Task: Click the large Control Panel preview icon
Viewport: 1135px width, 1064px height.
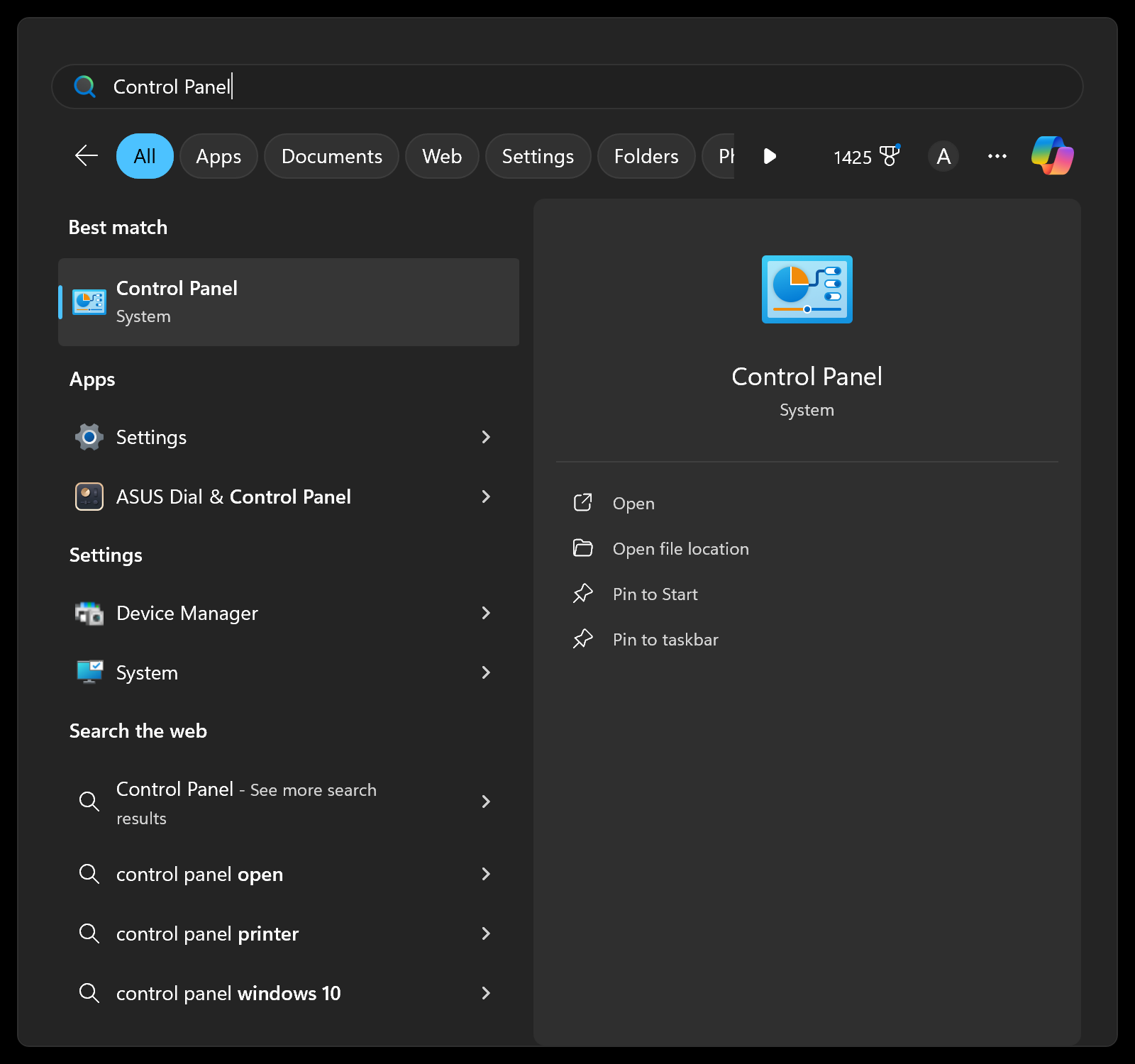Action: tap(807, 289)
